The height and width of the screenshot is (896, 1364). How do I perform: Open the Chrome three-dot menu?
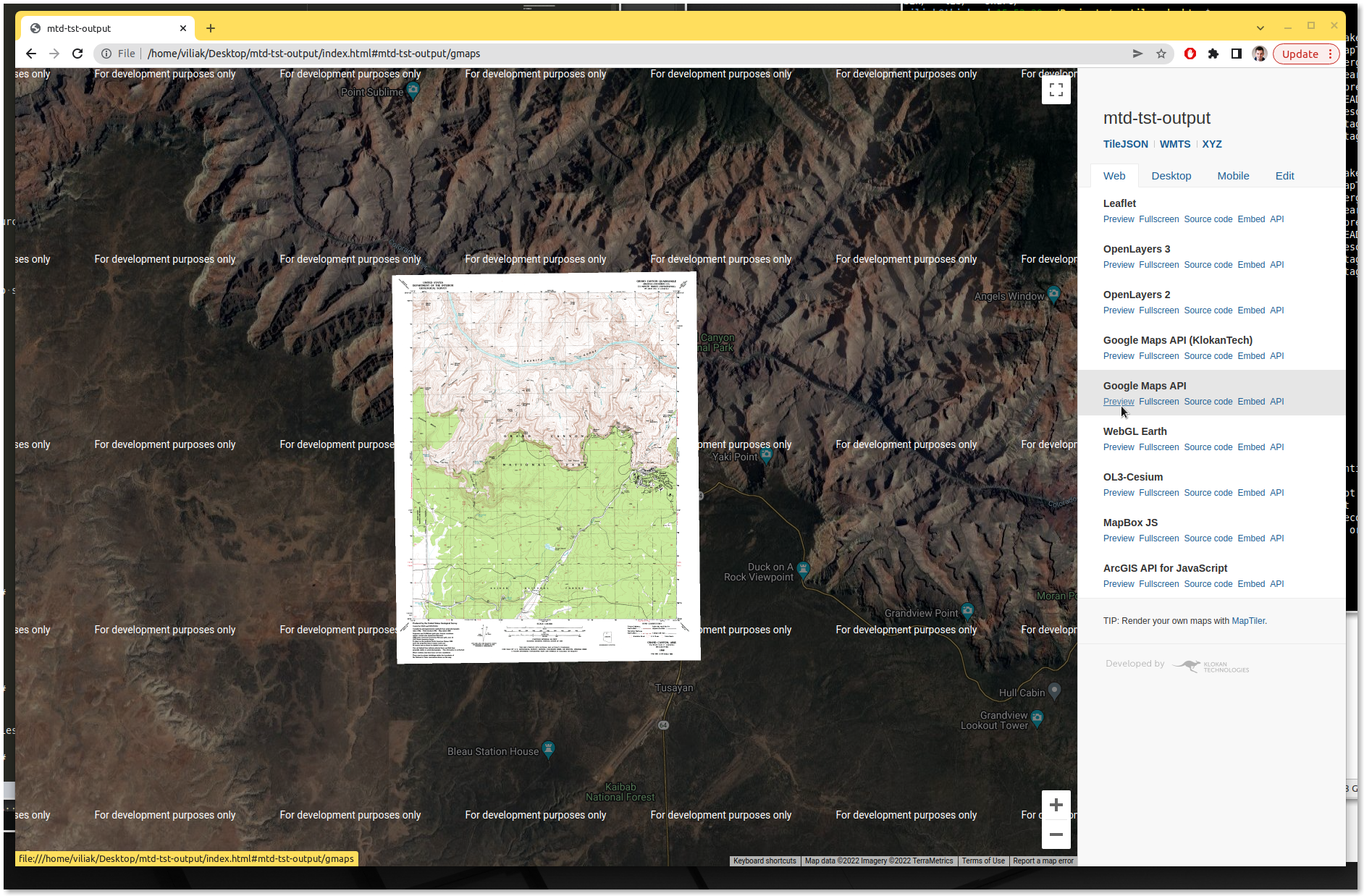[x=1330, y=54]
